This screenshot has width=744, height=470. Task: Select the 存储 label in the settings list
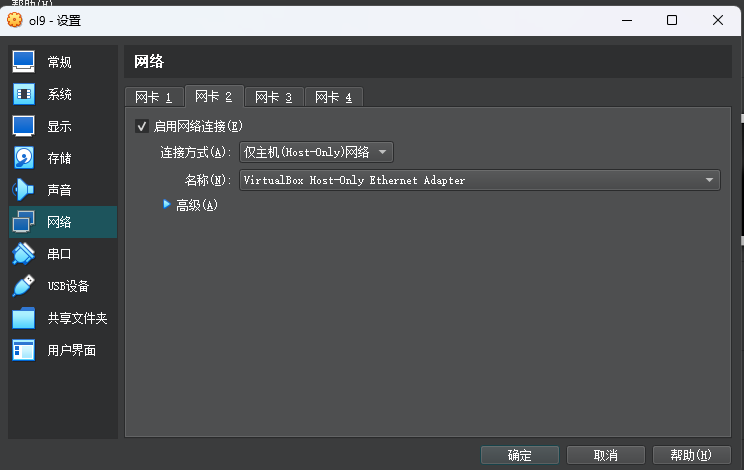[x=59, y=158]
